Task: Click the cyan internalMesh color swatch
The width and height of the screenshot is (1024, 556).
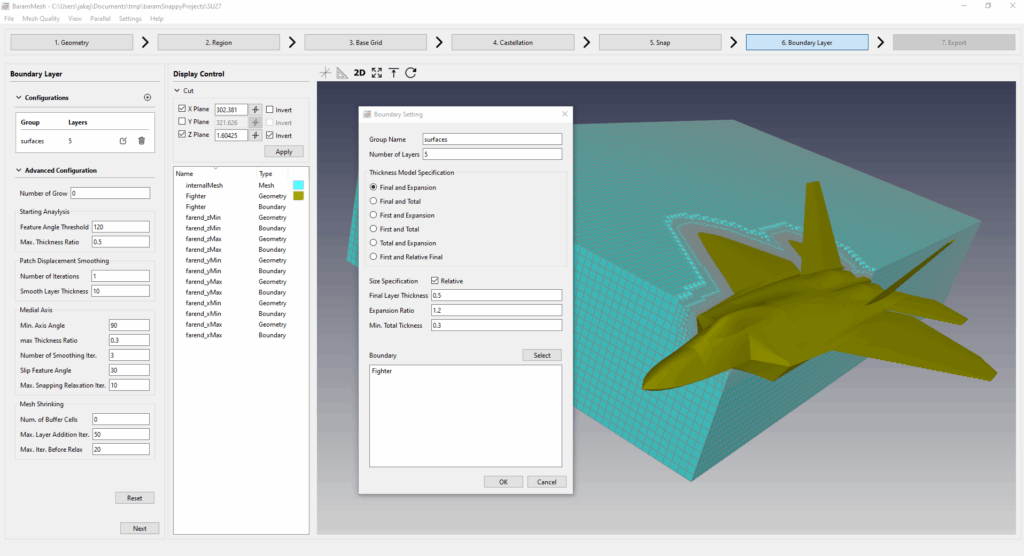Action: click(298, 185)
